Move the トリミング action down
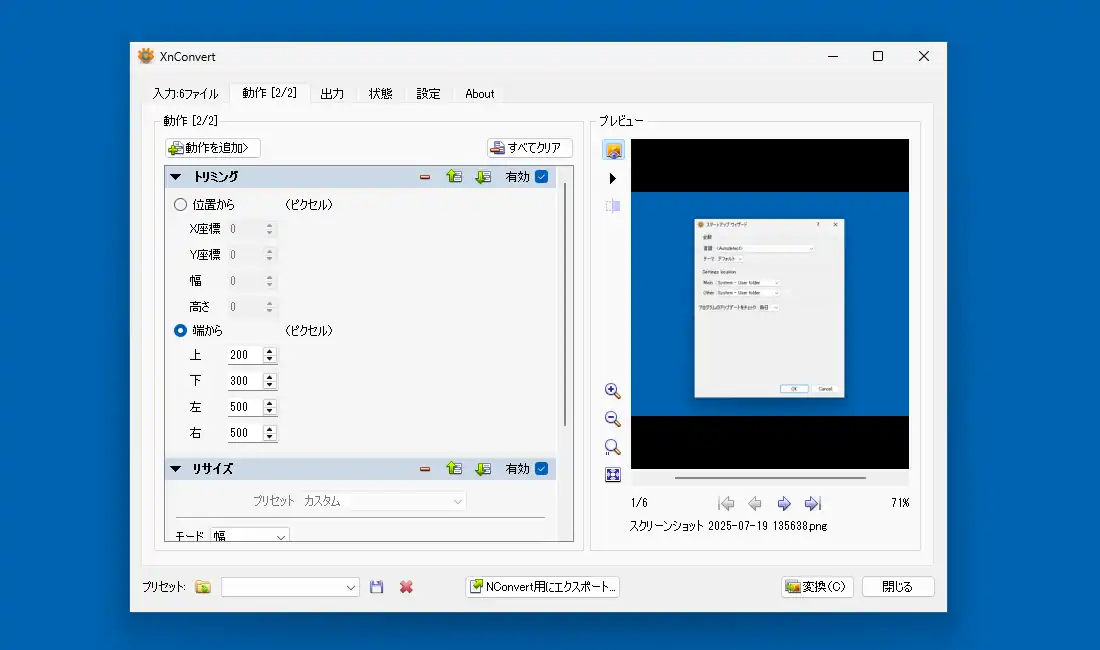This screenshot has width=1100, height=650. pos(483,177)
